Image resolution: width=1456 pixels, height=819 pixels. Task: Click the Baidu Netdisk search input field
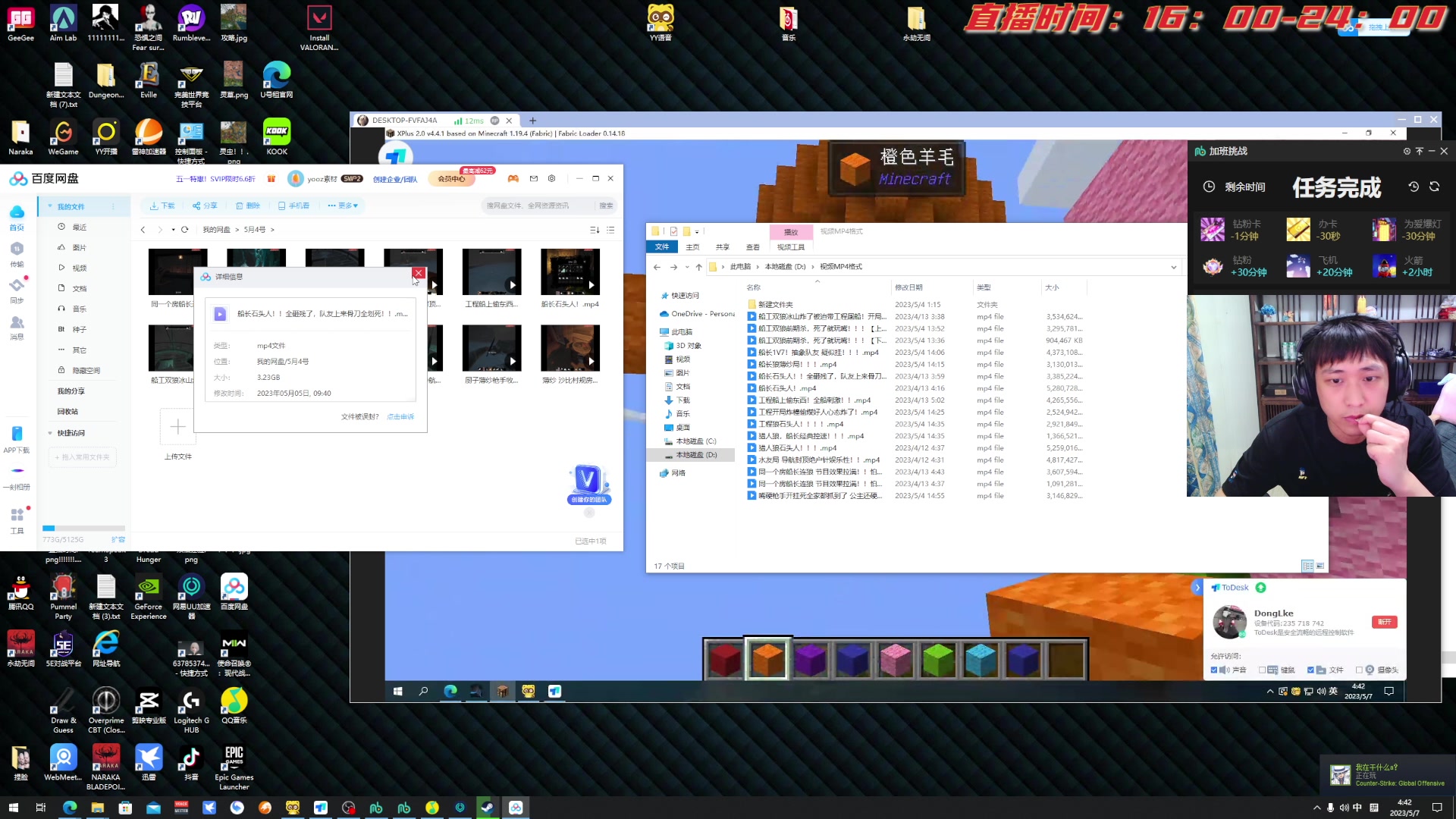coord(538,206)
